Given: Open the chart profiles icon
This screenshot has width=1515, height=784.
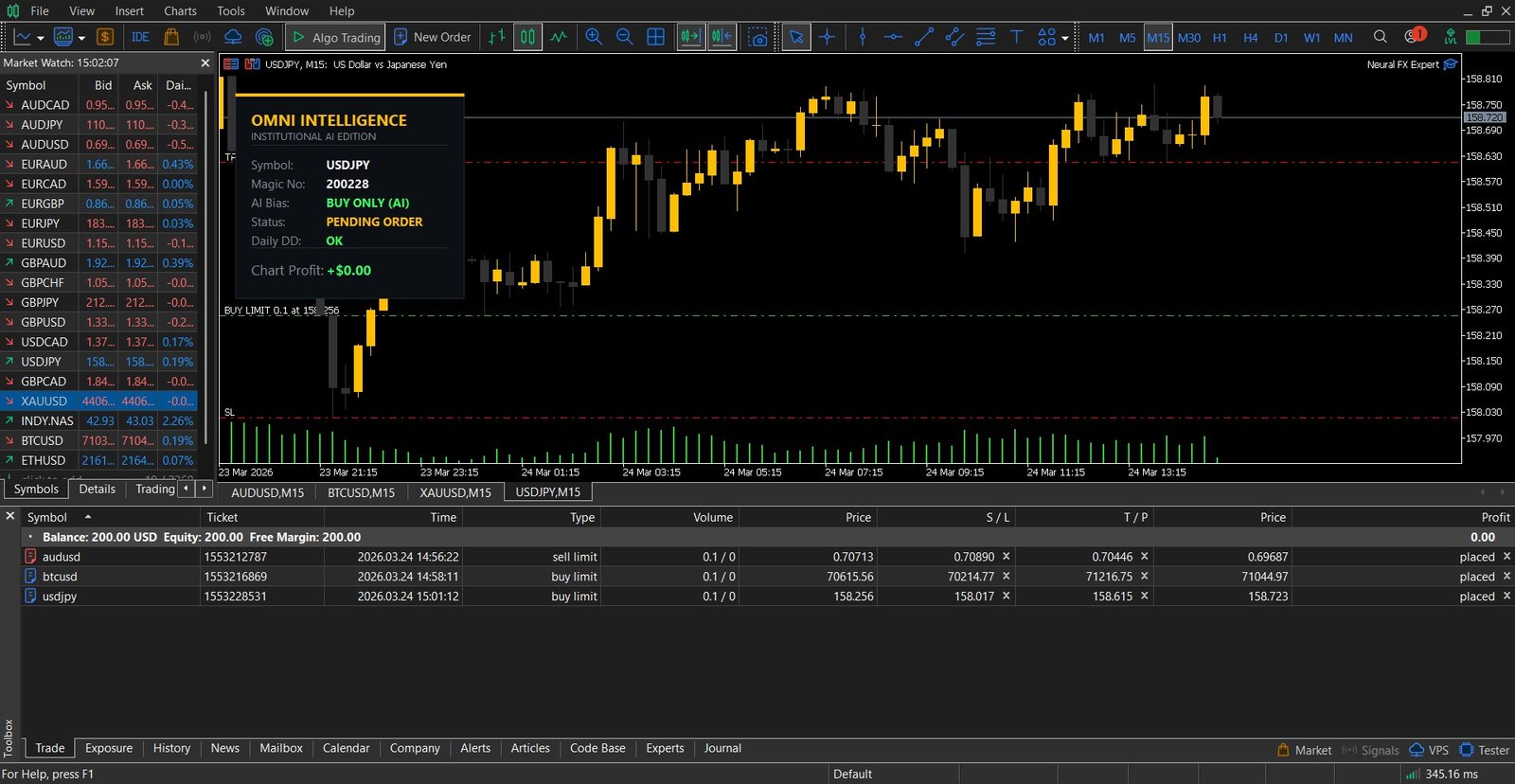Looking at the screenshot, I should [63, 37].
